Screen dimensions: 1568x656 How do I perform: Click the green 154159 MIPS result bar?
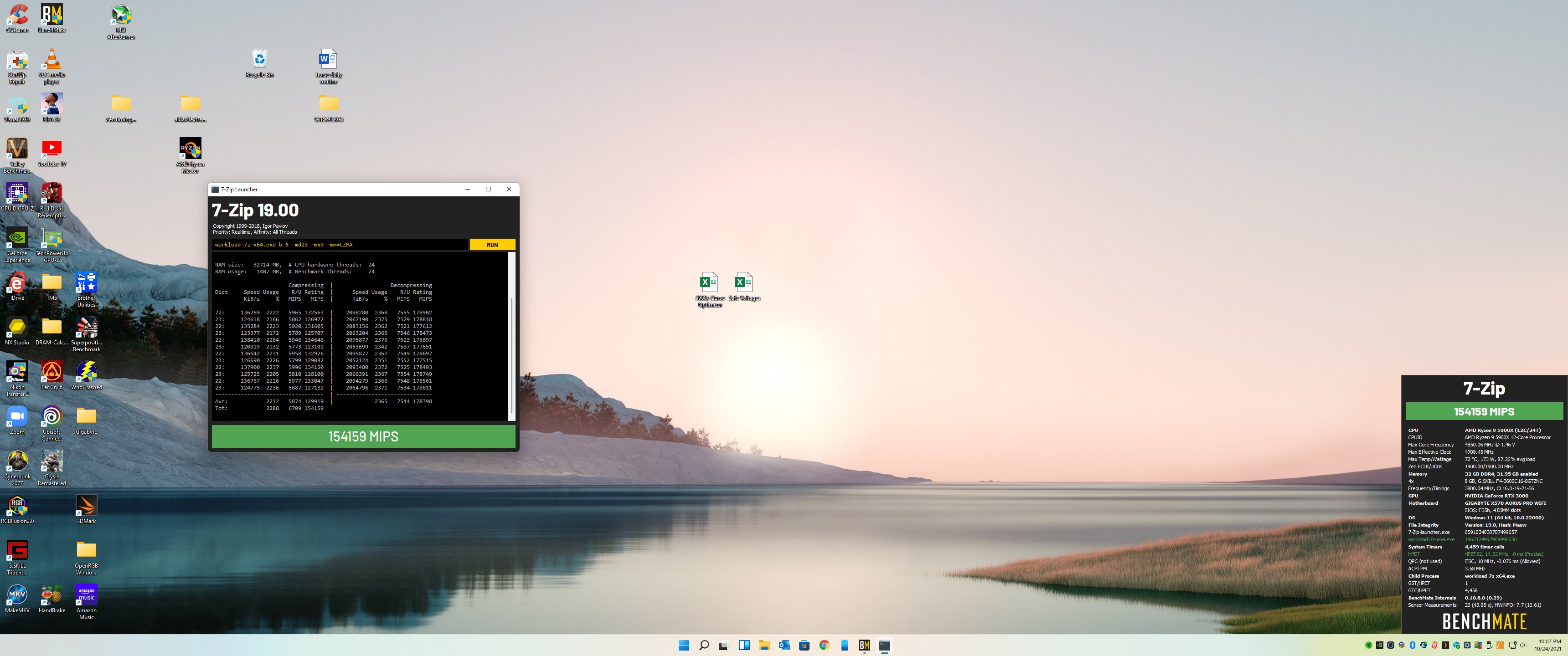363,436
